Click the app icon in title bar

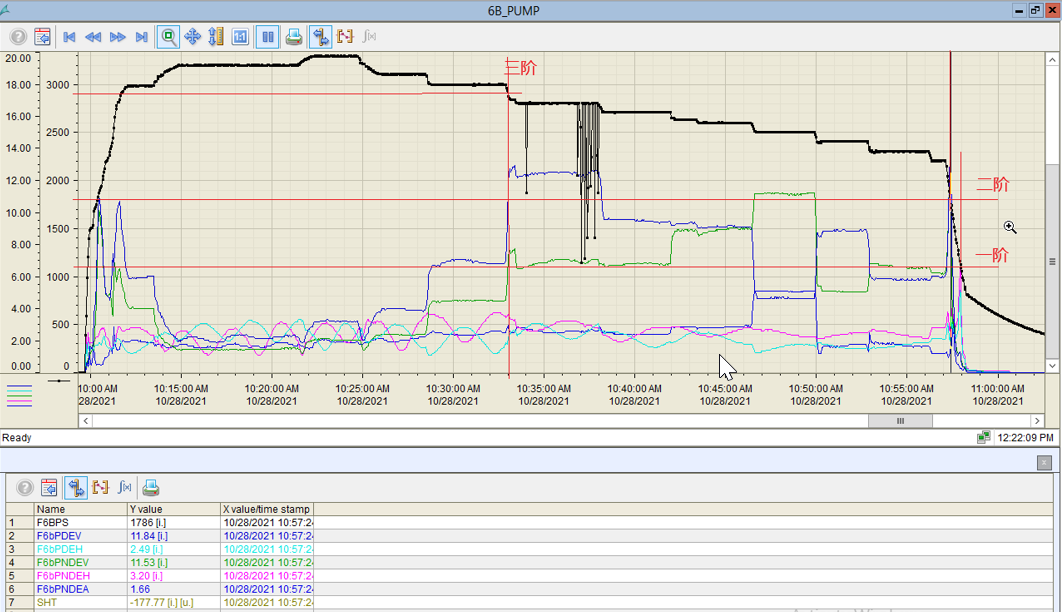click(5, 10)
